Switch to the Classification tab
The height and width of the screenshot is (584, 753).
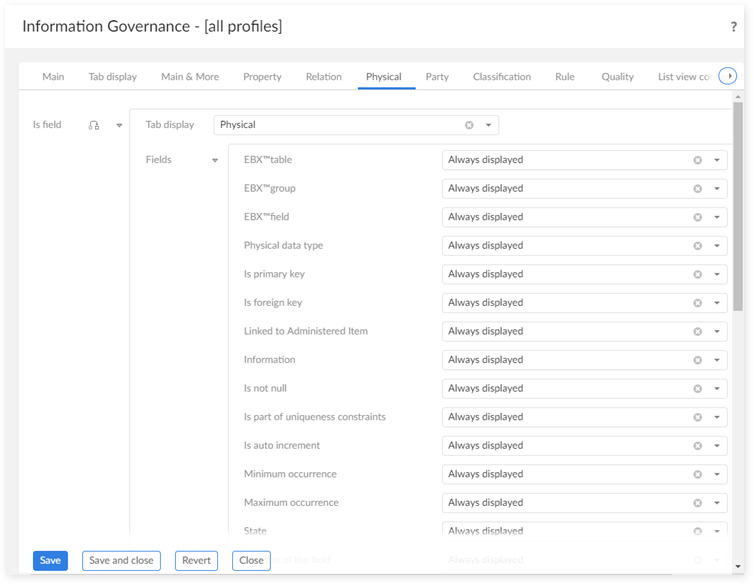pos(502,77)
